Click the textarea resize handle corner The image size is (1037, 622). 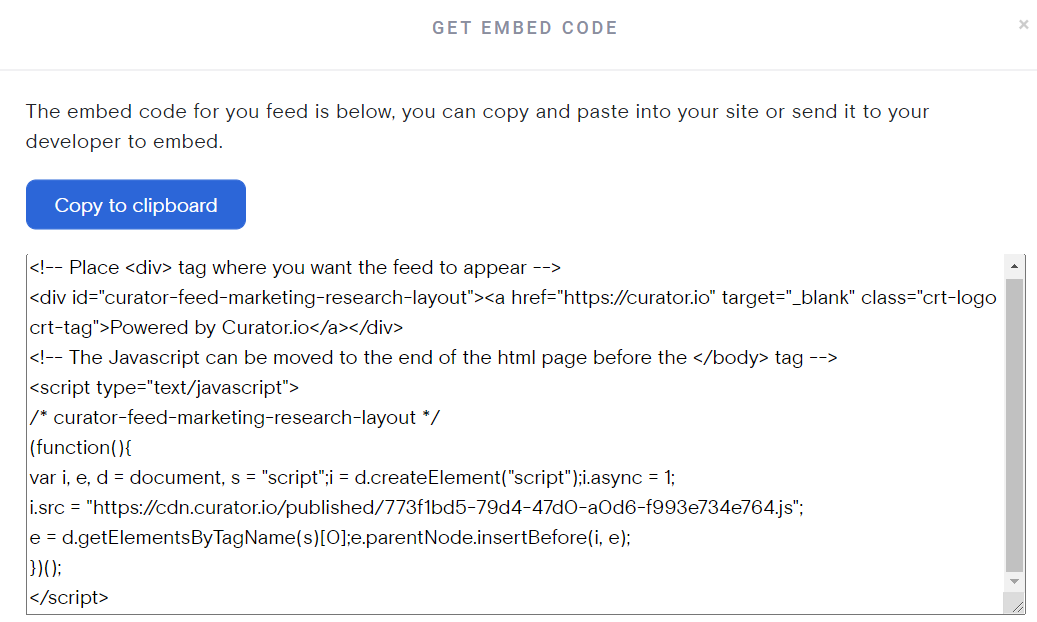[x=1018, y=606]
